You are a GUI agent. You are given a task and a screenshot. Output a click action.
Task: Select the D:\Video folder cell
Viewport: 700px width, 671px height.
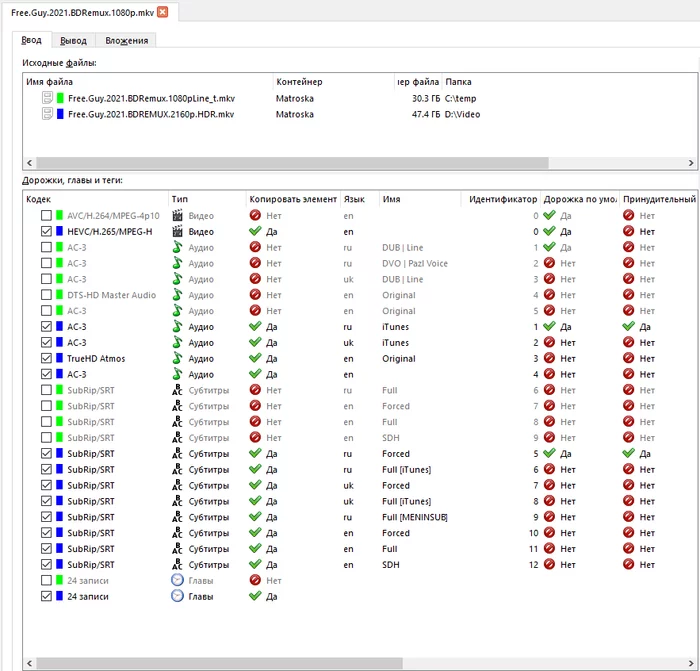pos(462,114)
